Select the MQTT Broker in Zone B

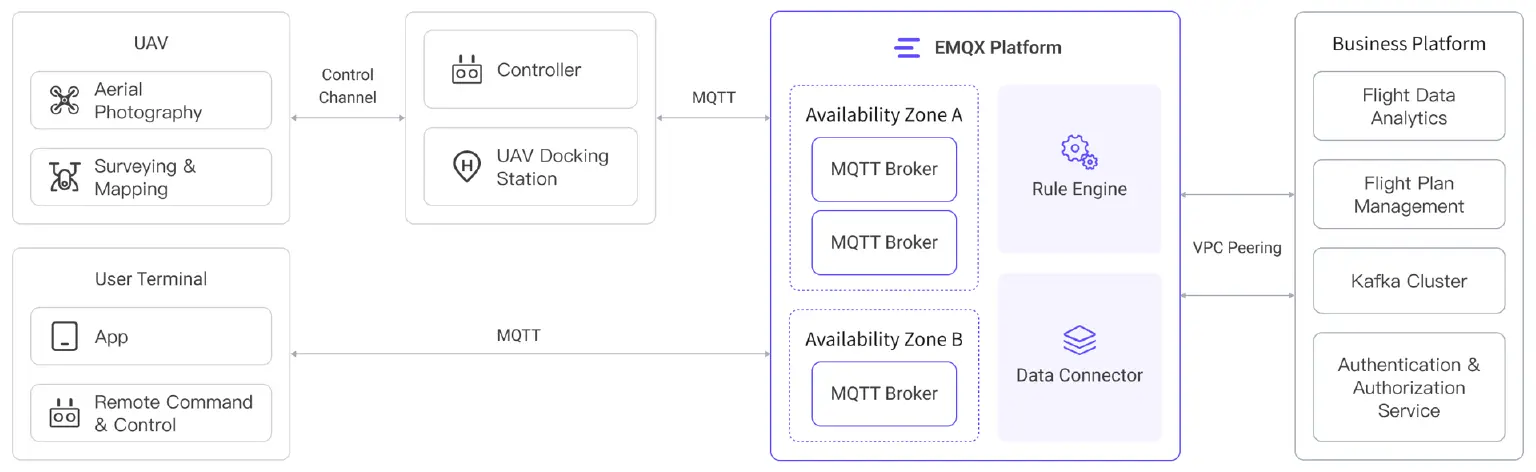click(x=884, y=393)
